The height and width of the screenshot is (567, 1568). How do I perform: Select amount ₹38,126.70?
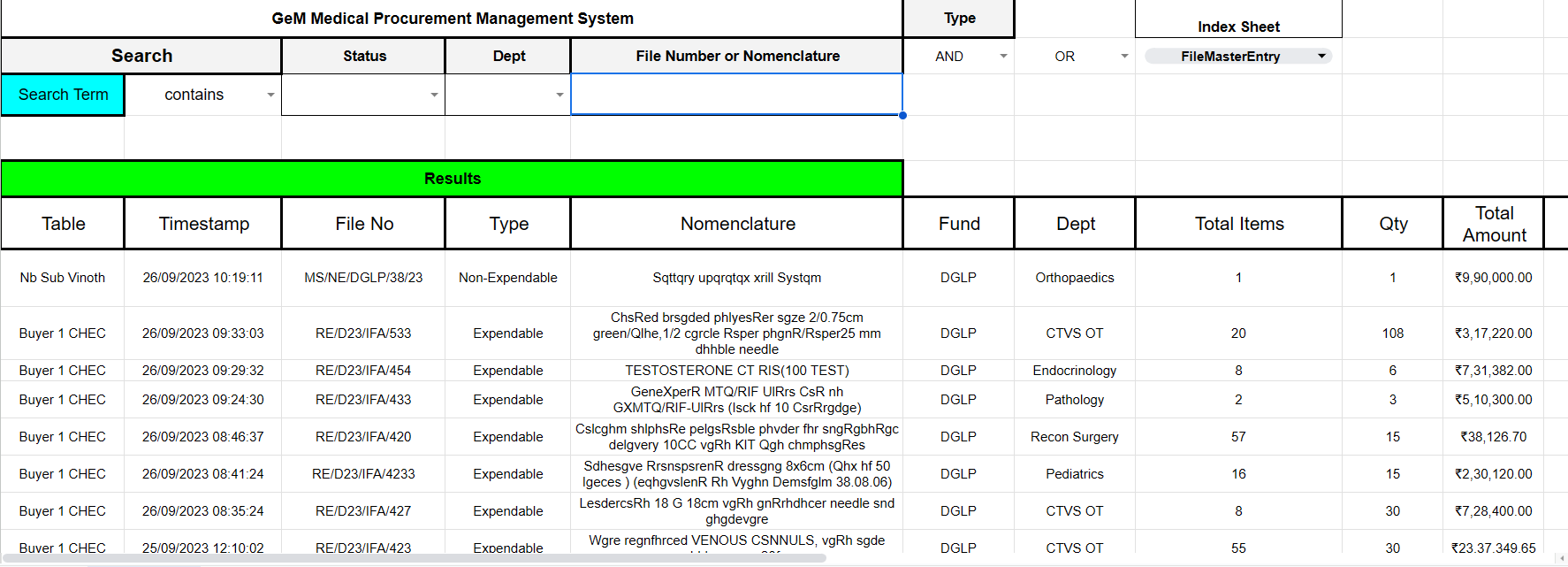pos(1494,437)
